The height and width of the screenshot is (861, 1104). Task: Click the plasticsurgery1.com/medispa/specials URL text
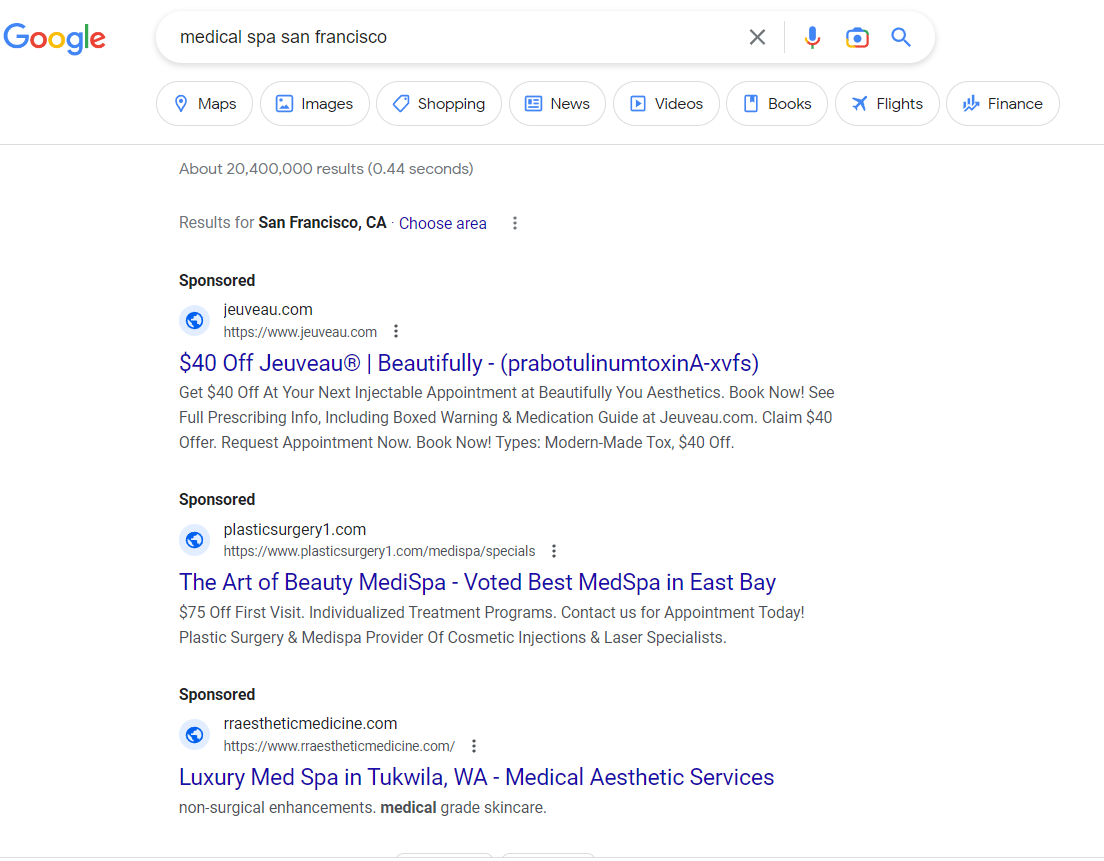(x=379, y=551)
